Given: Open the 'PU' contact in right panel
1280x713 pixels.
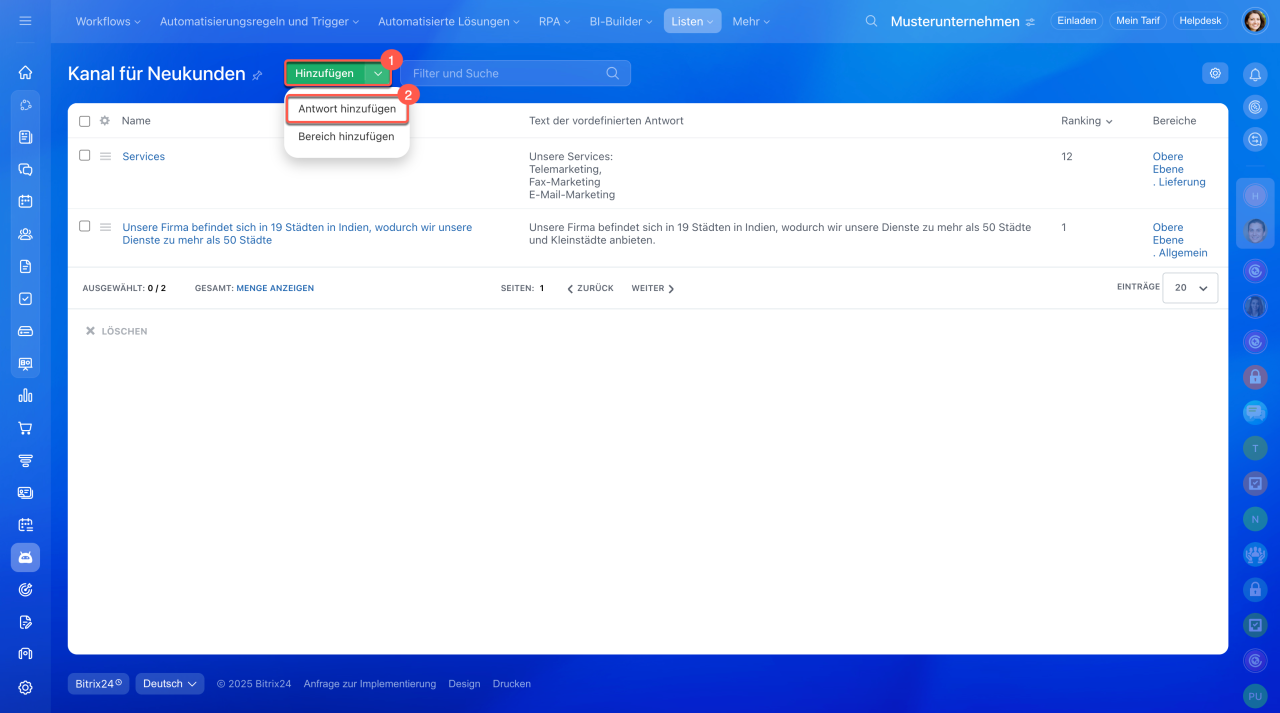Looking at the screenshot, I should pyautogui.click(x=1255, y=696).
